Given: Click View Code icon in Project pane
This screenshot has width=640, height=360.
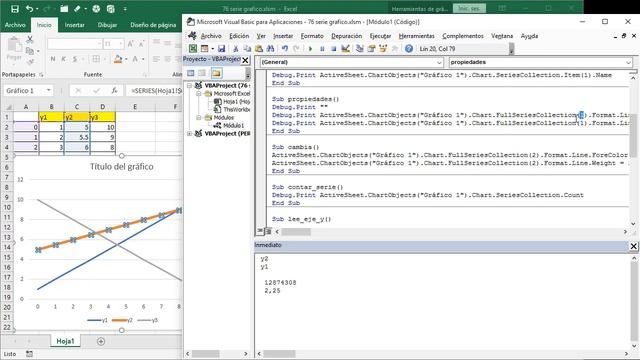Looking at the screenshot, I should (191, 73).
